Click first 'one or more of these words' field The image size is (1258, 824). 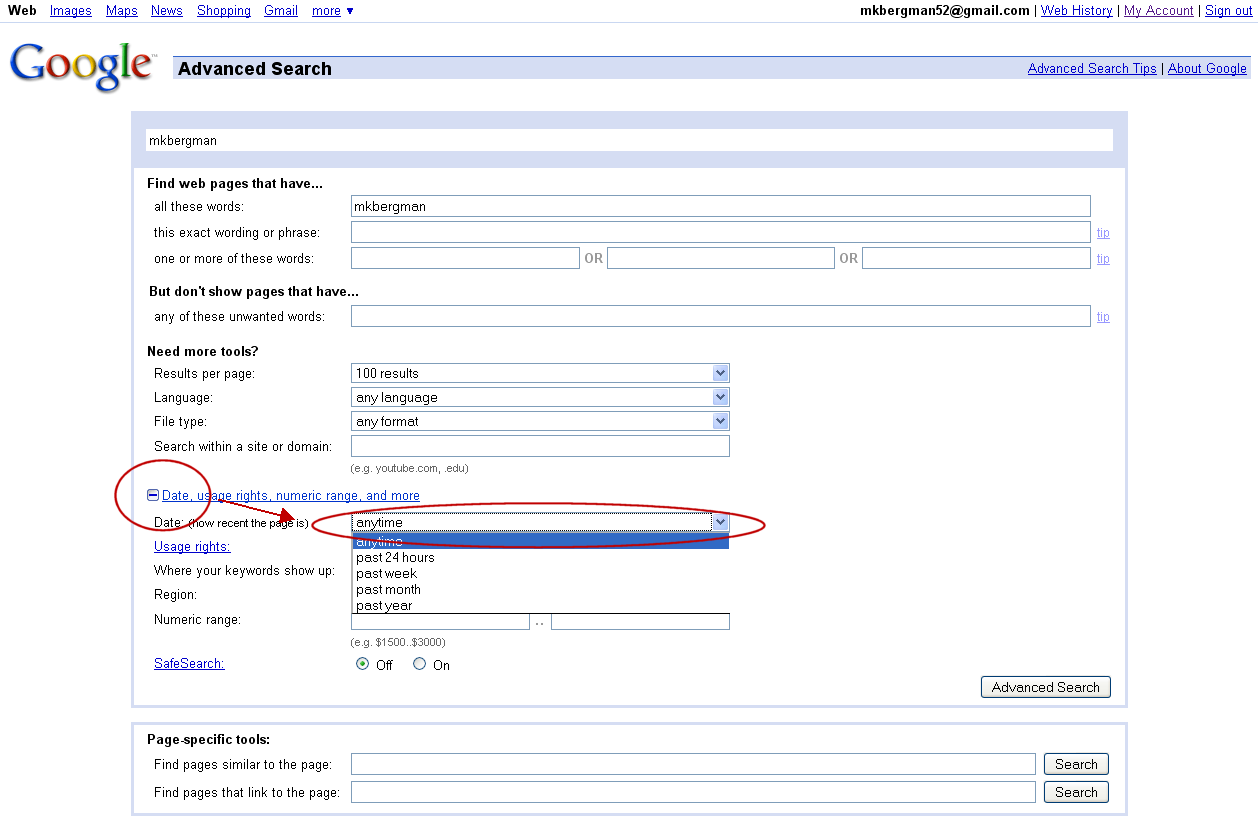tap(465, 258)
